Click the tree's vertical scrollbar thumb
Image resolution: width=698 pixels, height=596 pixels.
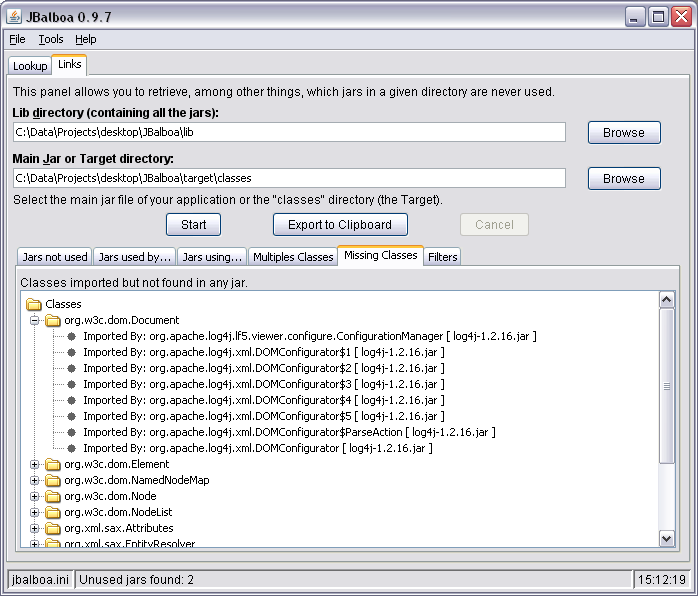coord(667,386)
